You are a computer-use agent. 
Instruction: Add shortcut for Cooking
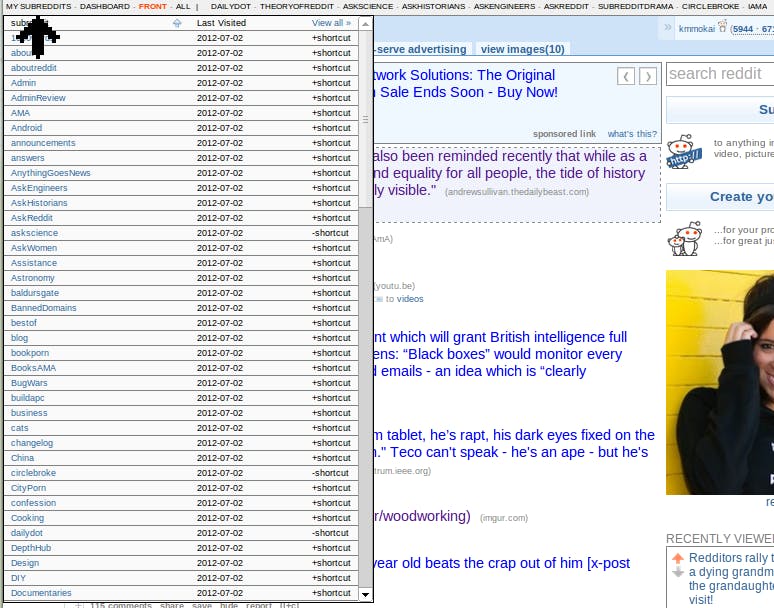[x=331, y=518]
